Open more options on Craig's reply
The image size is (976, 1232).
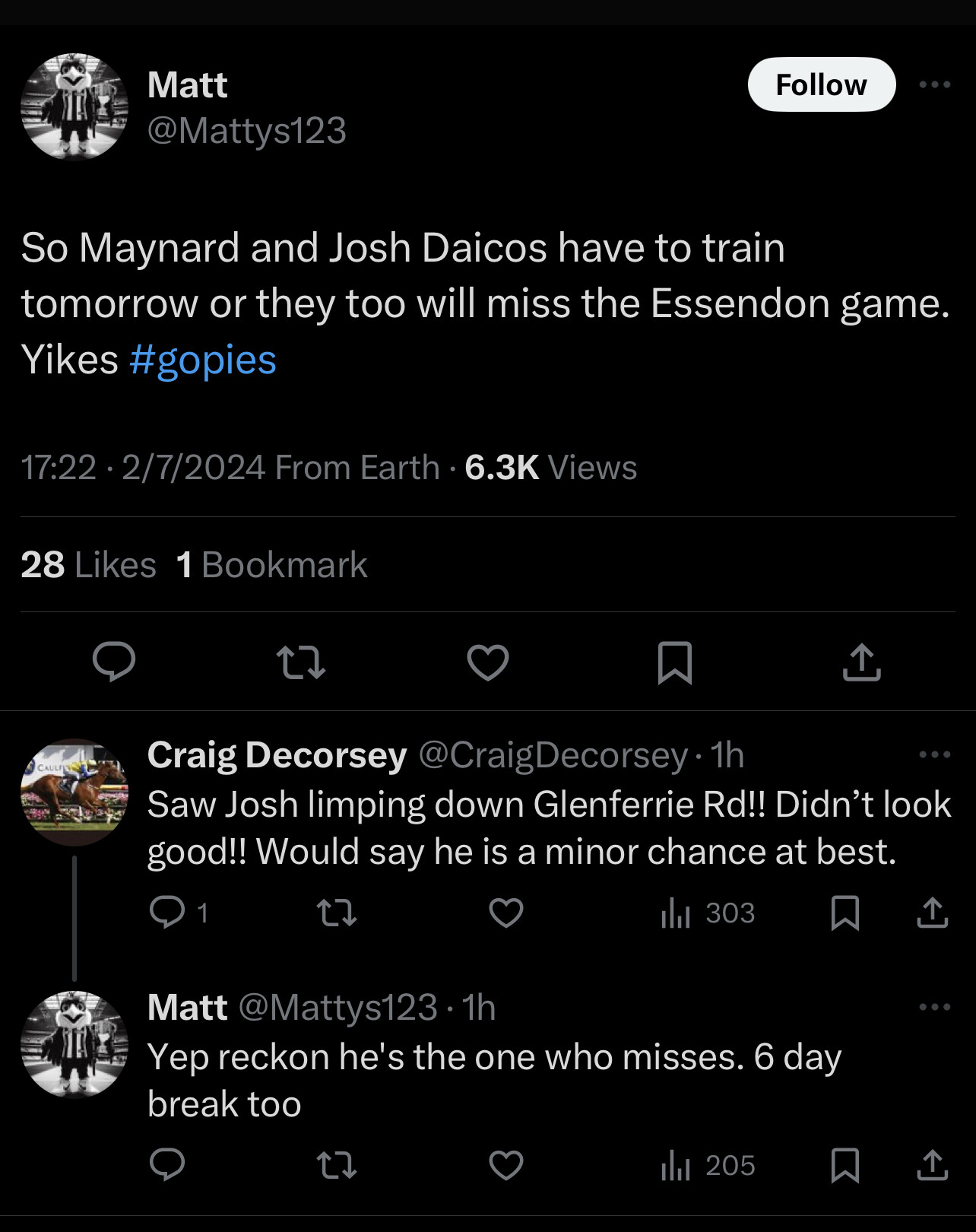934,754
